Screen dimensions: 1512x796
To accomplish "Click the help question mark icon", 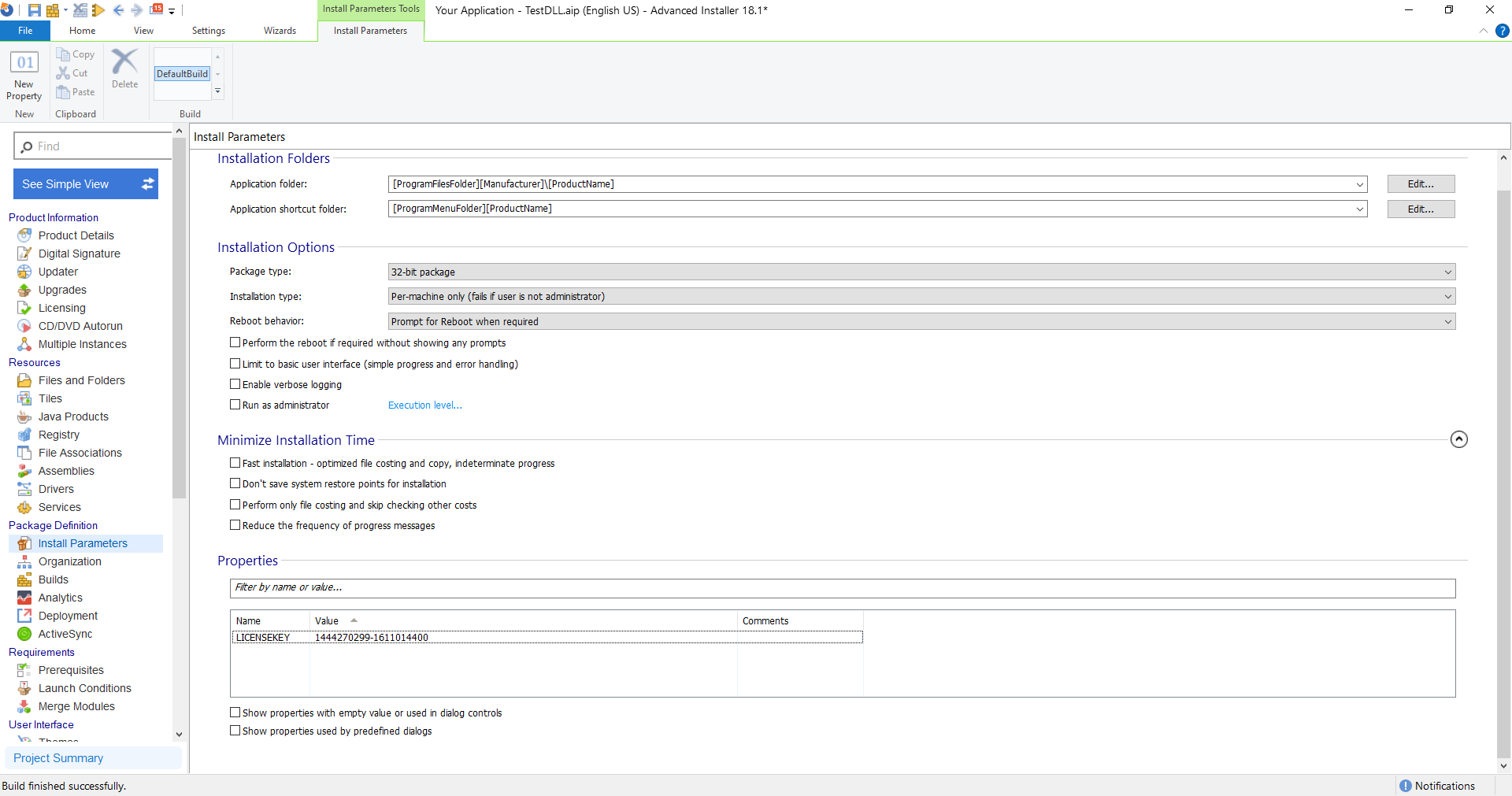I will pos(1502,31).
